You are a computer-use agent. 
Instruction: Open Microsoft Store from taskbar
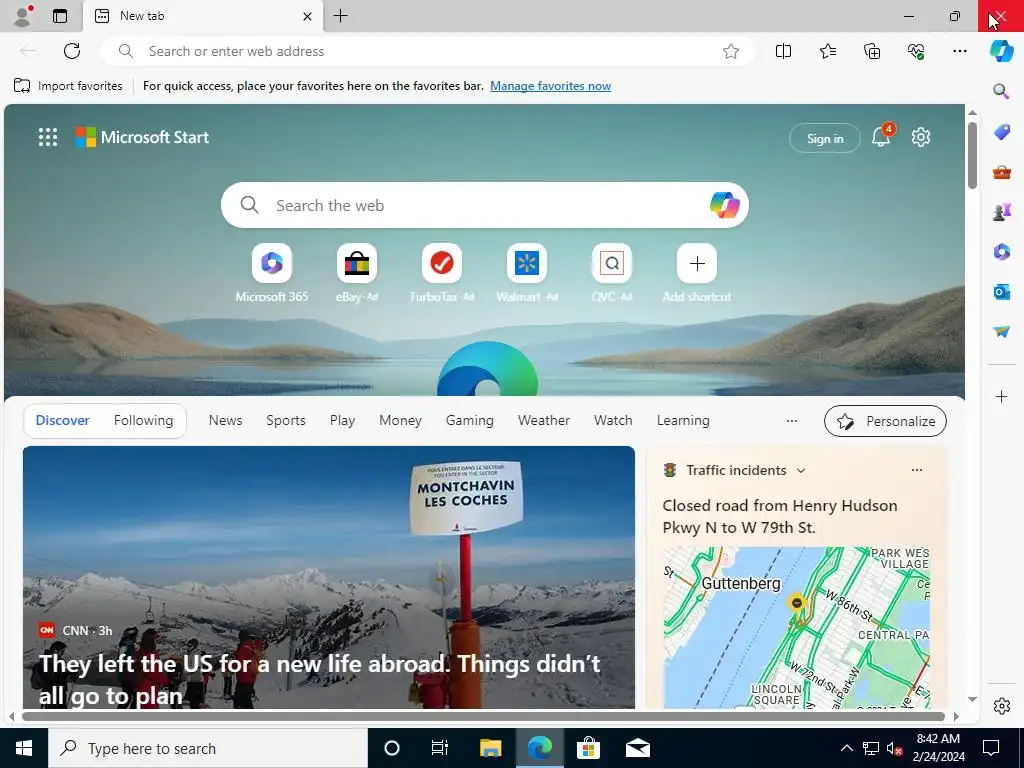click(x=588, y=748)
